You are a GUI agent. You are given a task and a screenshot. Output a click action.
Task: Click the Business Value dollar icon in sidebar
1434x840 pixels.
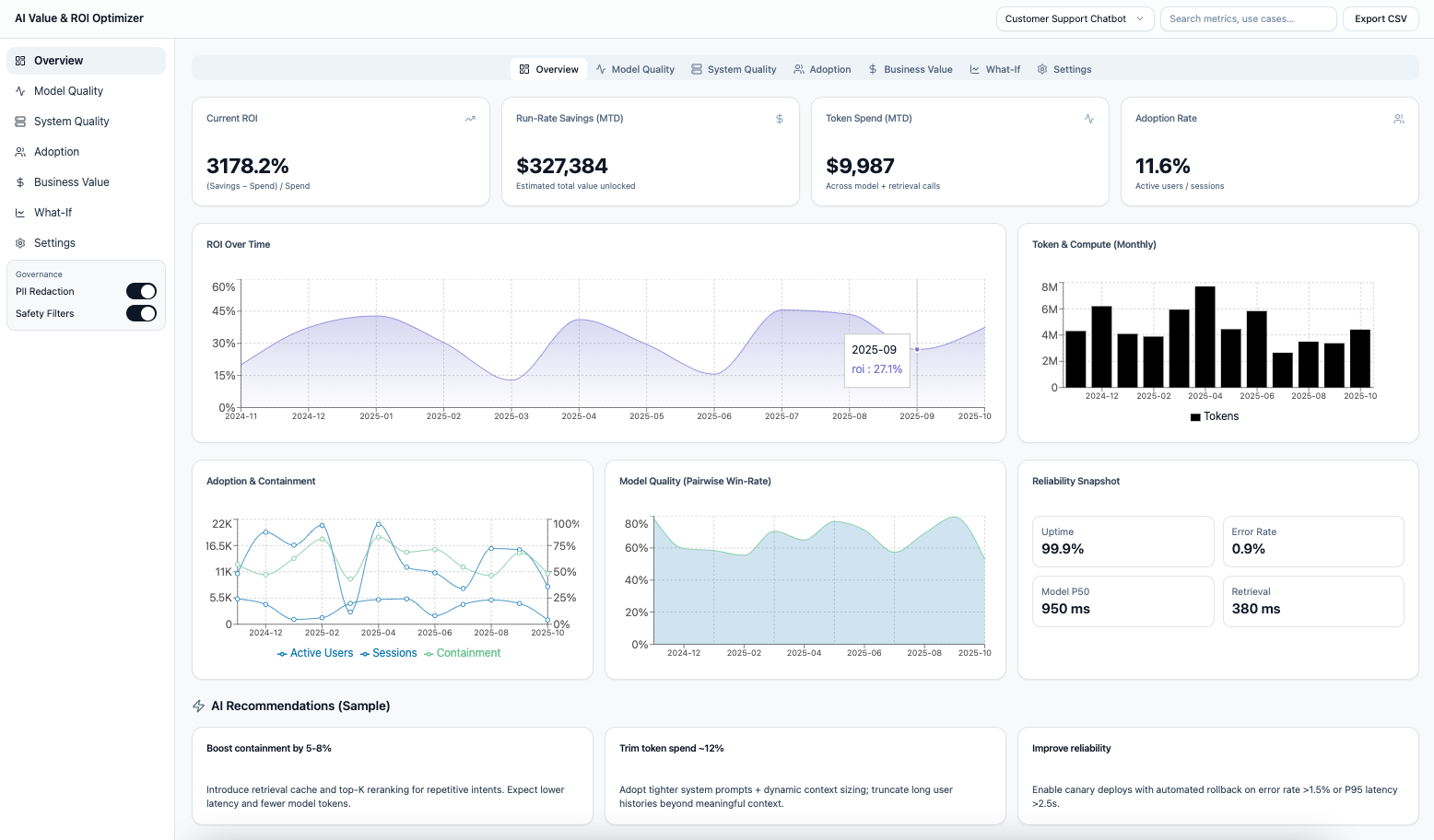point(19,181)
